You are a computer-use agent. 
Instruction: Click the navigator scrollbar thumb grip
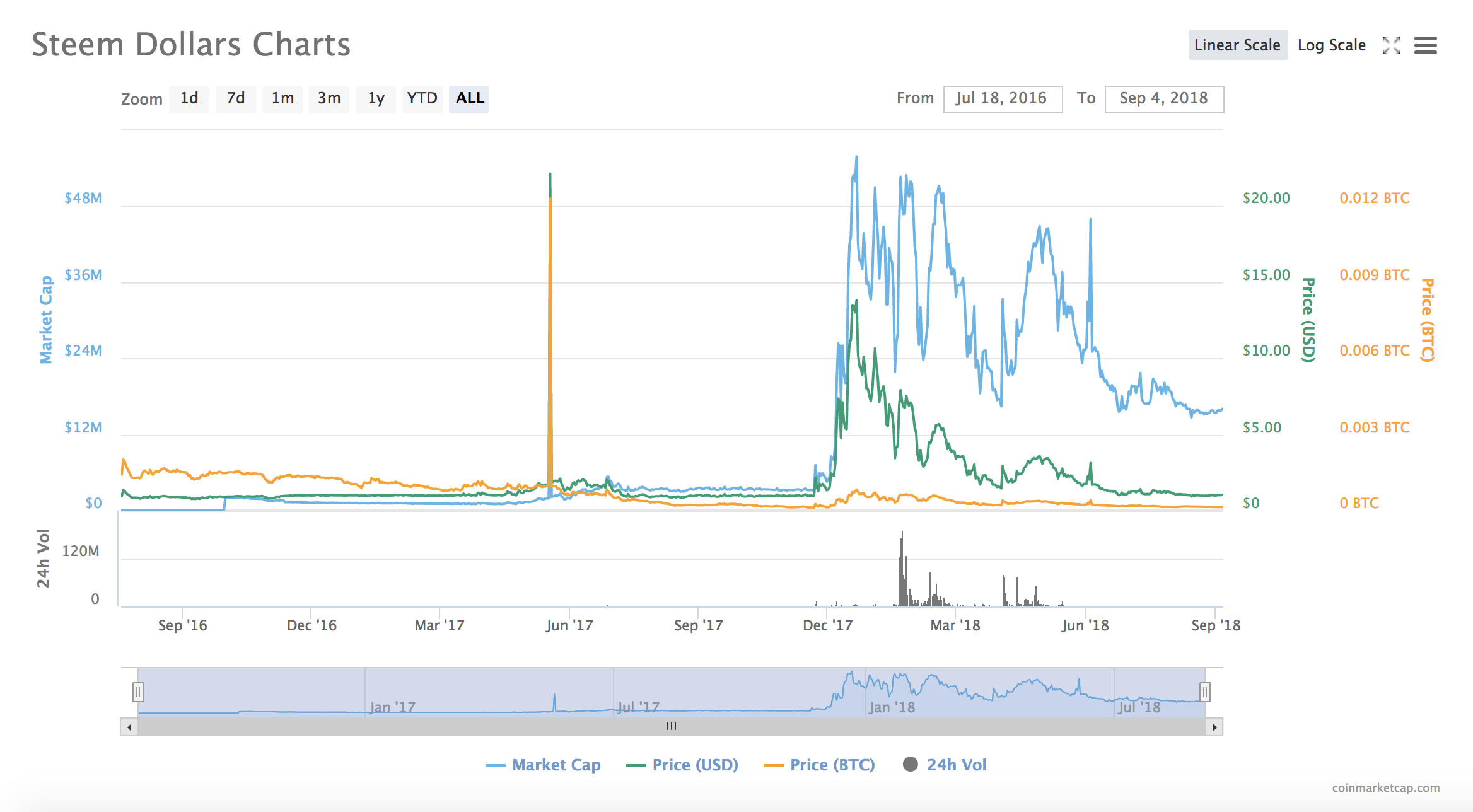(x=672, y=727)
